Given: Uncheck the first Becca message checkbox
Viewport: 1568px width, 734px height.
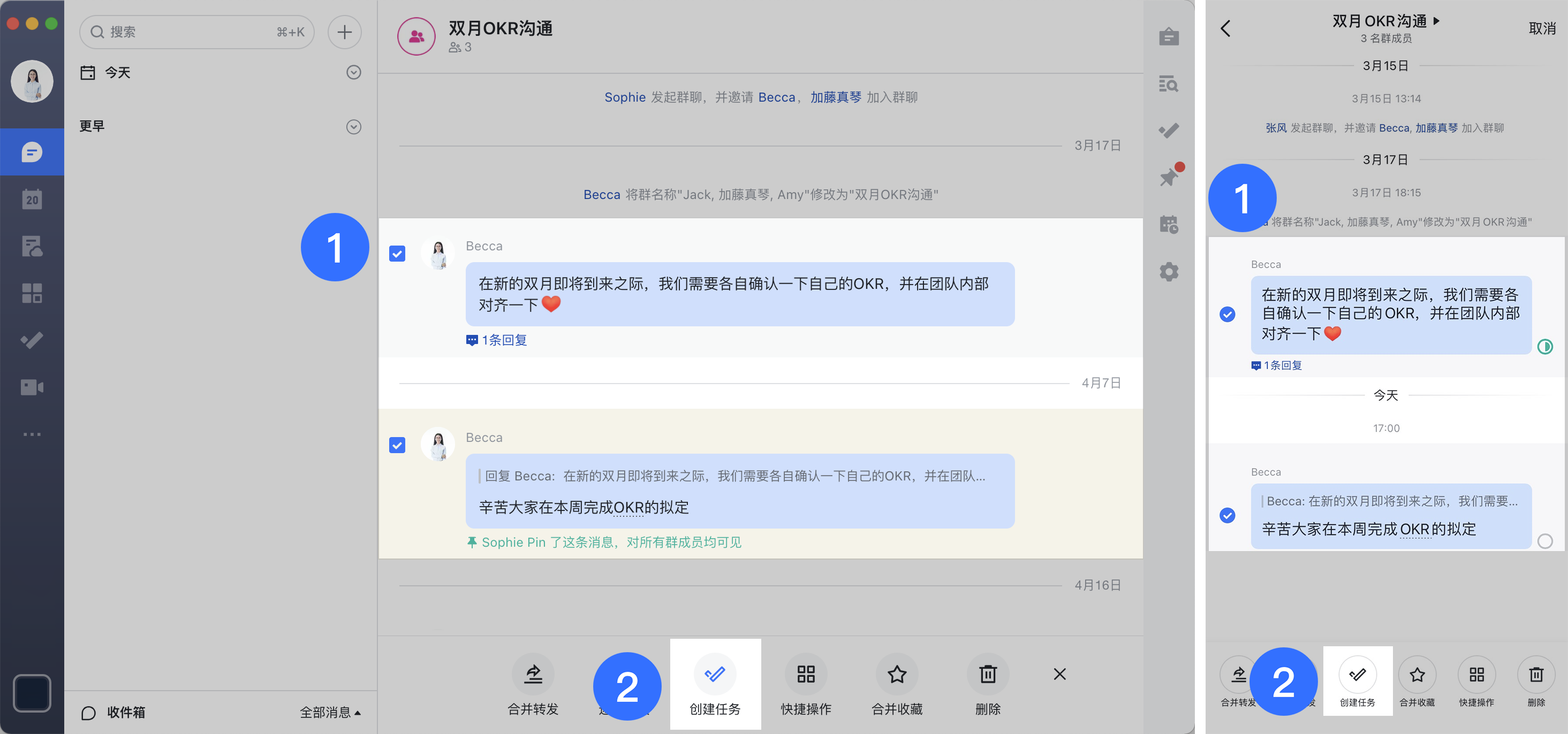Looking at the screenshot, I should (397, 254).
